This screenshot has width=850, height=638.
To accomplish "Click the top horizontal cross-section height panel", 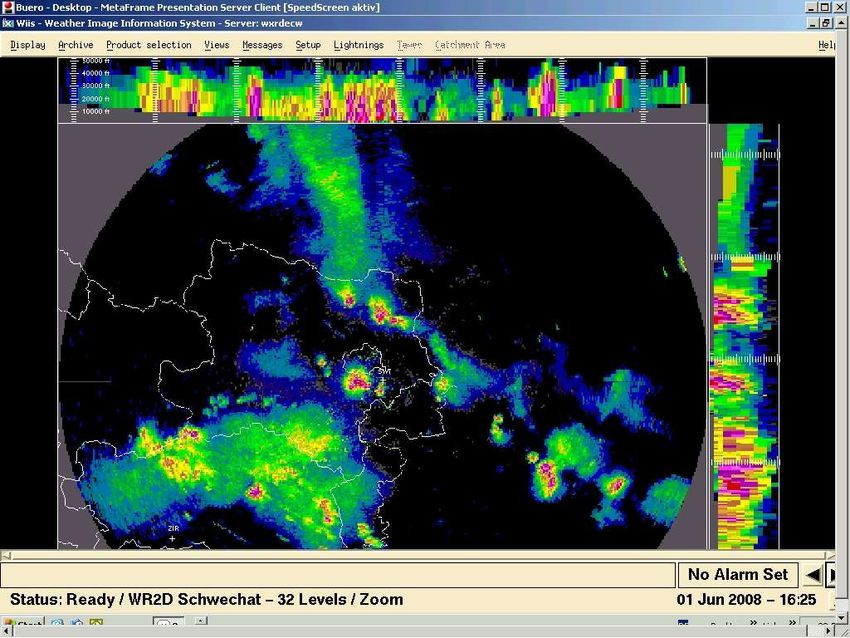I will (382, 89).
